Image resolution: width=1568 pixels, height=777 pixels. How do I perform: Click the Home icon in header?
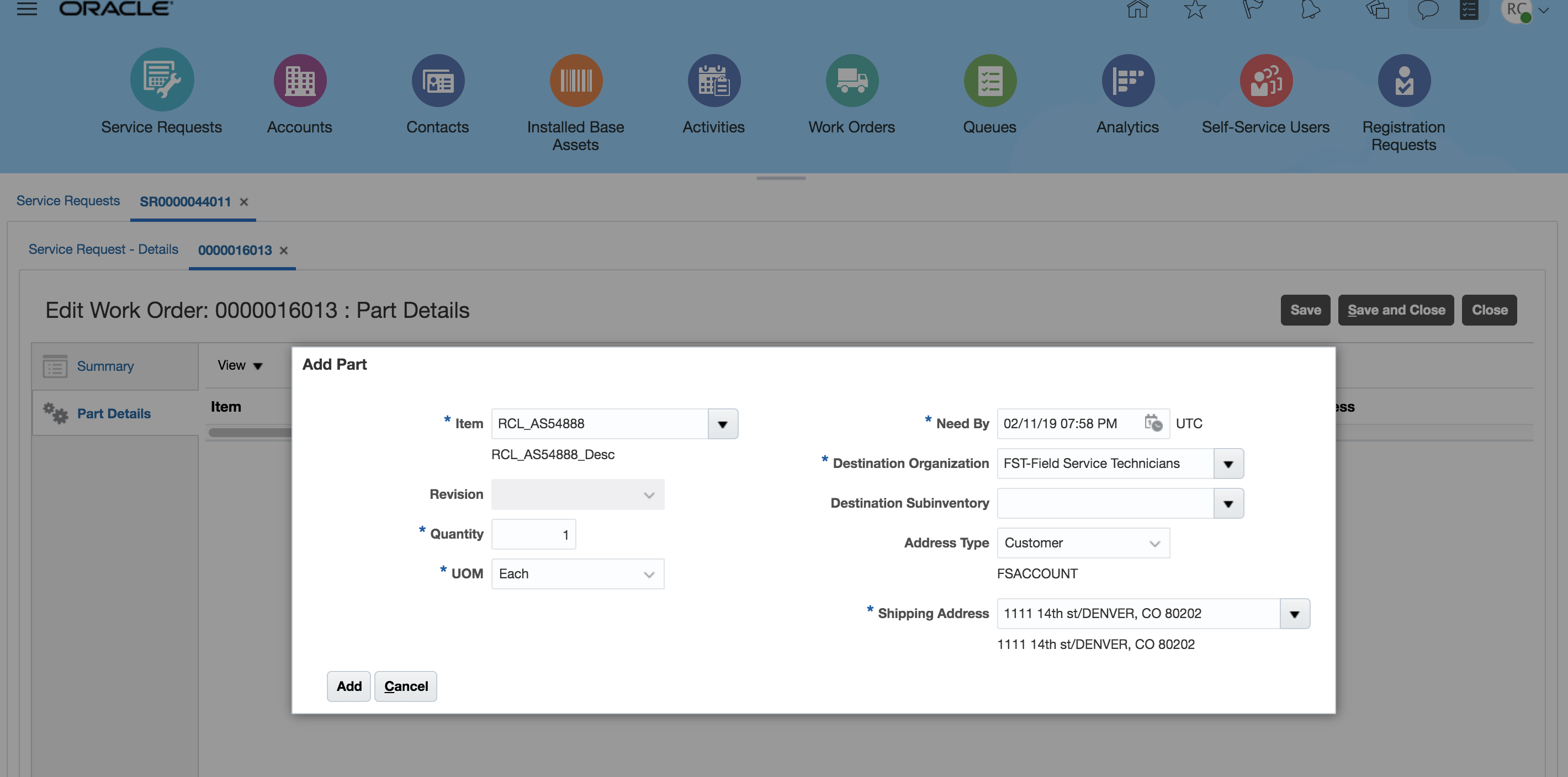tap(1137, 10)
